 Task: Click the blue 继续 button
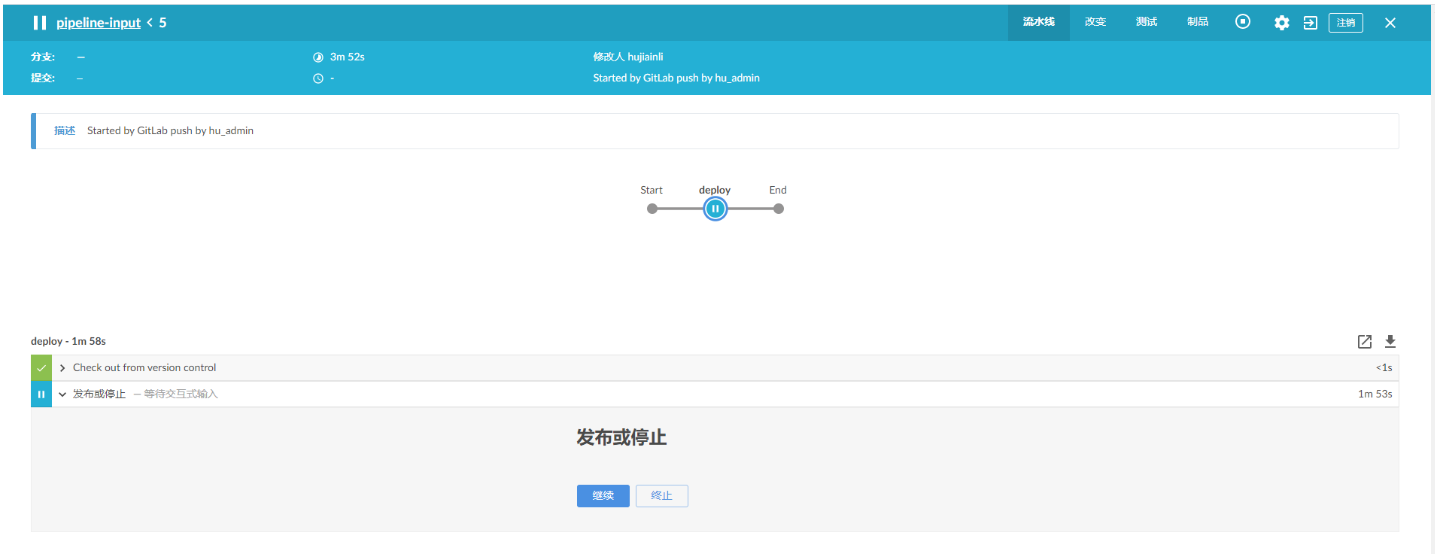coord(603,496)
